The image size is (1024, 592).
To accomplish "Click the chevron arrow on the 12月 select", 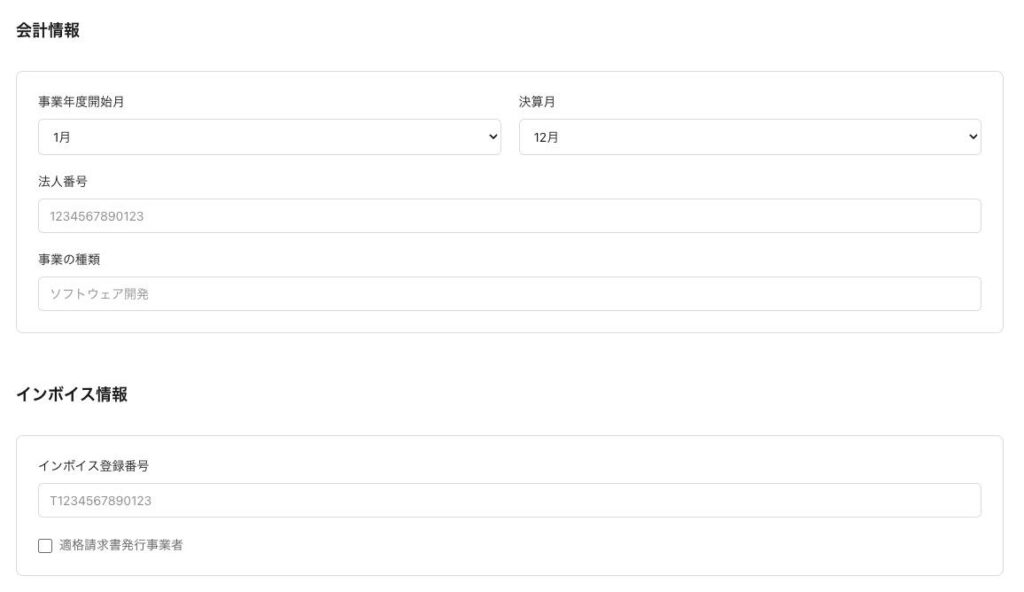I will 974,137.
